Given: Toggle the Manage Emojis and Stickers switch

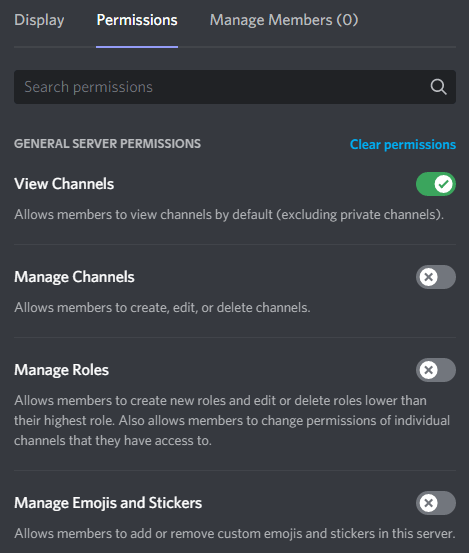Looking at the screenshot, I should point(436,503).
